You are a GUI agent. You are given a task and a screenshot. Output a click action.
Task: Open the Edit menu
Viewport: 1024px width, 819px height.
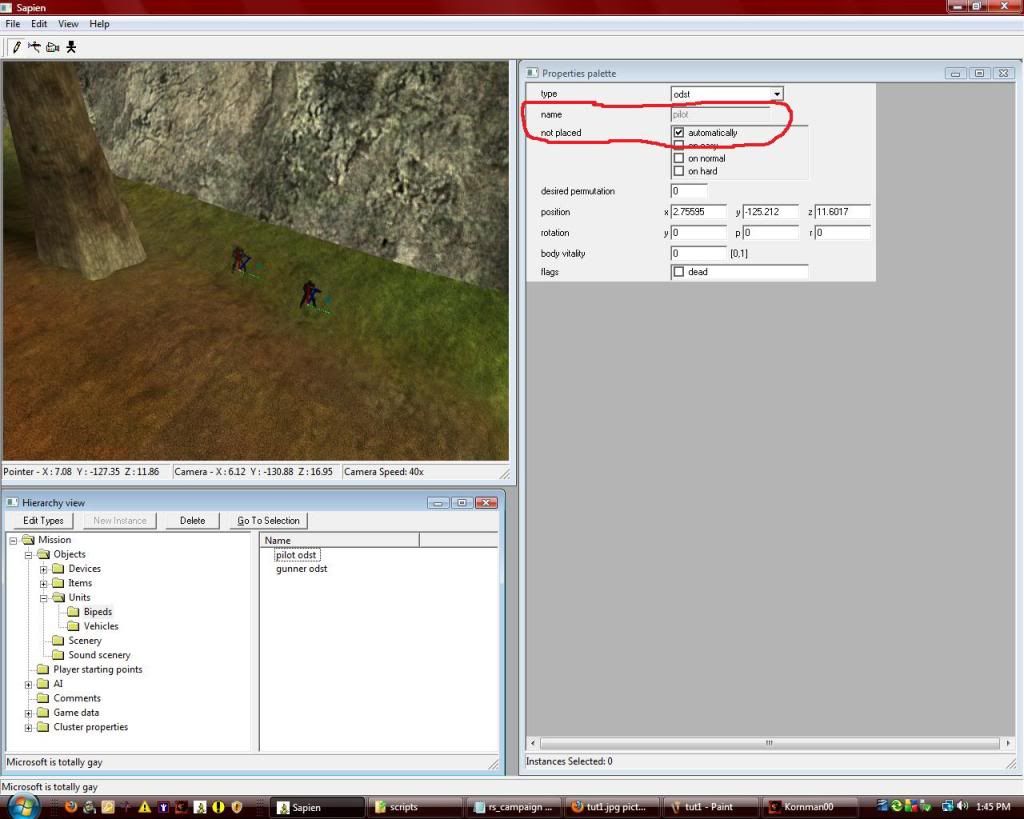tap(39, 24)
